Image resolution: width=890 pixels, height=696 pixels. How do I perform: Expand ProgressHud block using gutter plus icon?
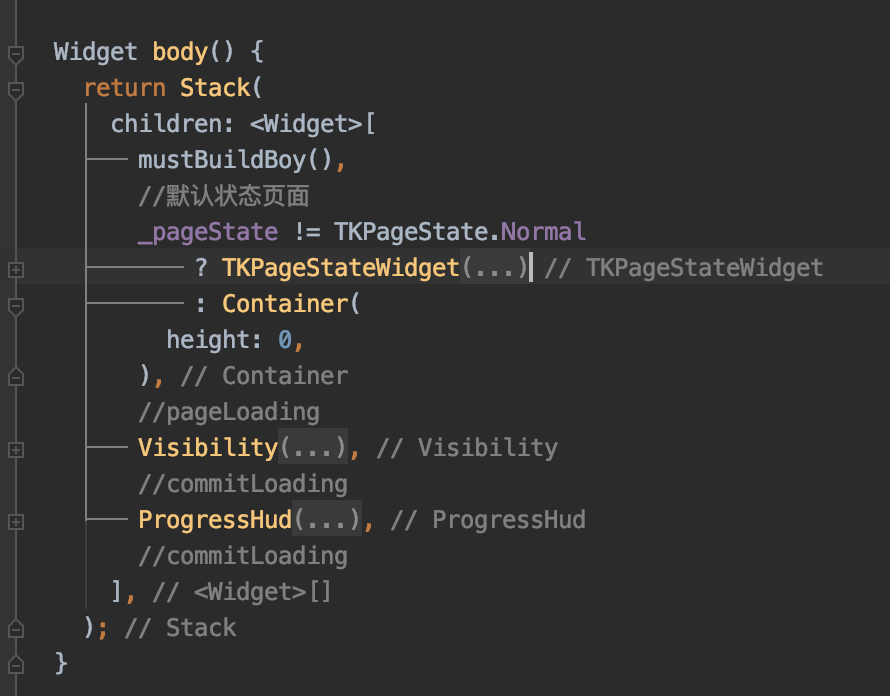(15, 521)
